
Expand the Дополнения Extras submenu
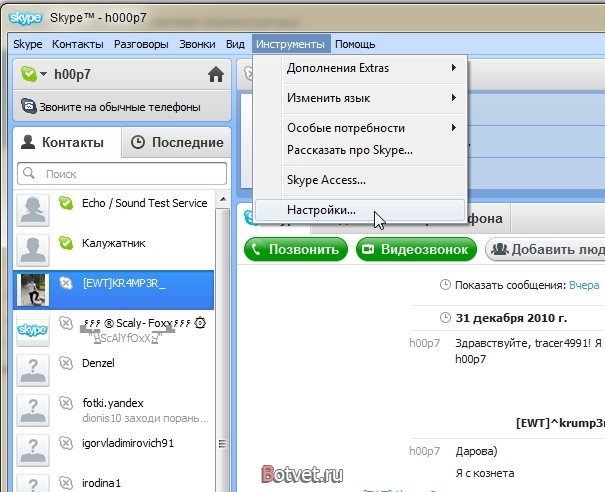coord(360,68)
